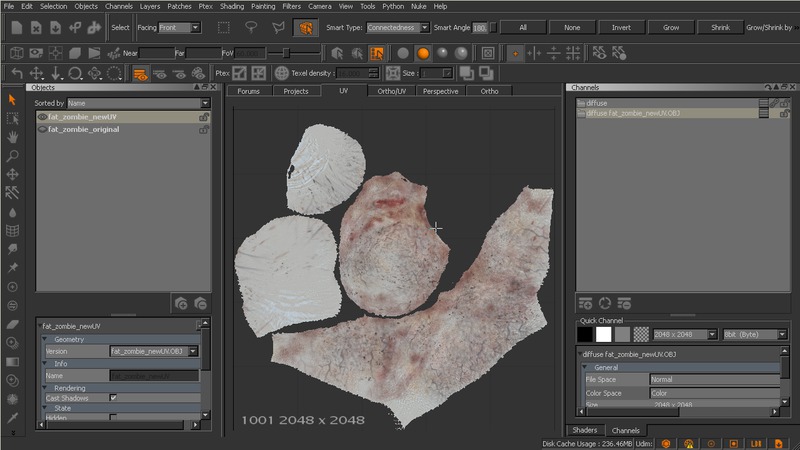Click the add object icon in Objects panel
The width and height of the screenshot is (800, 450).
coord(180,303)
